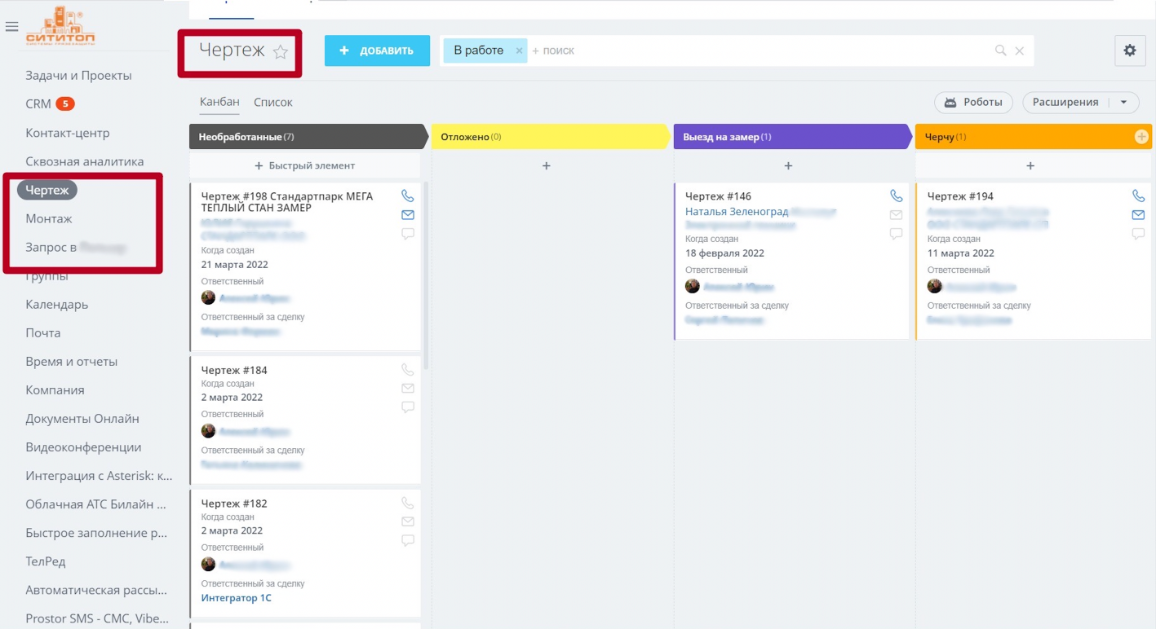Click Необработанные column scrollbar
1156x629 pixels.
point(425,276)
